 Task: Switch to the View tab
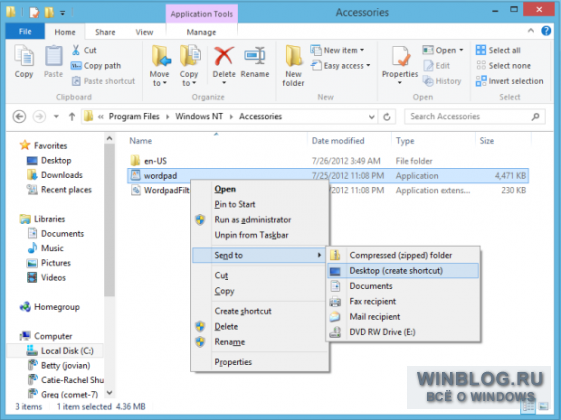click(144, 32)
